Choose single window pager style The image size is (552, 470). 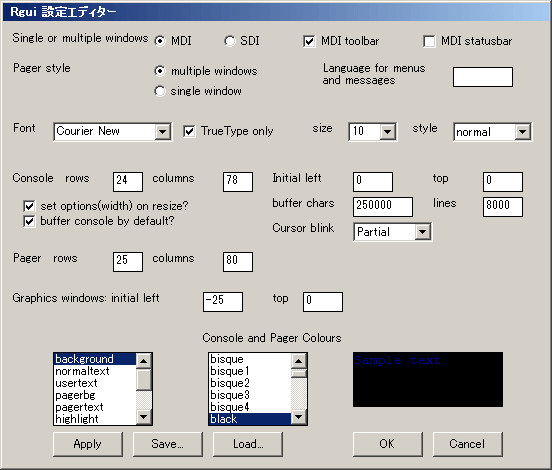coord(160,91)
